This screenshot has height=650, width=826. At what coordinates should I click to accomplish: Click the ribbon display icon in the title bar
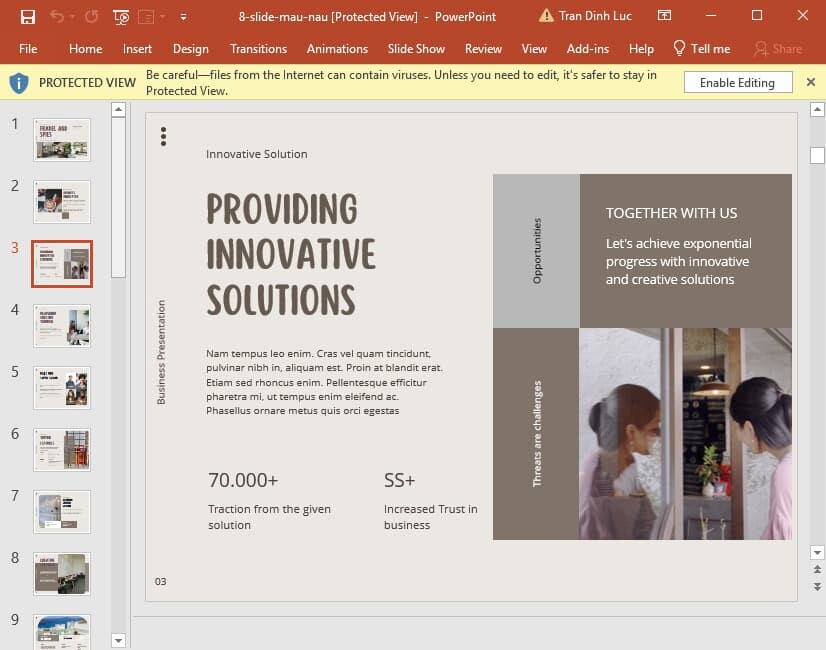point(664,16)
